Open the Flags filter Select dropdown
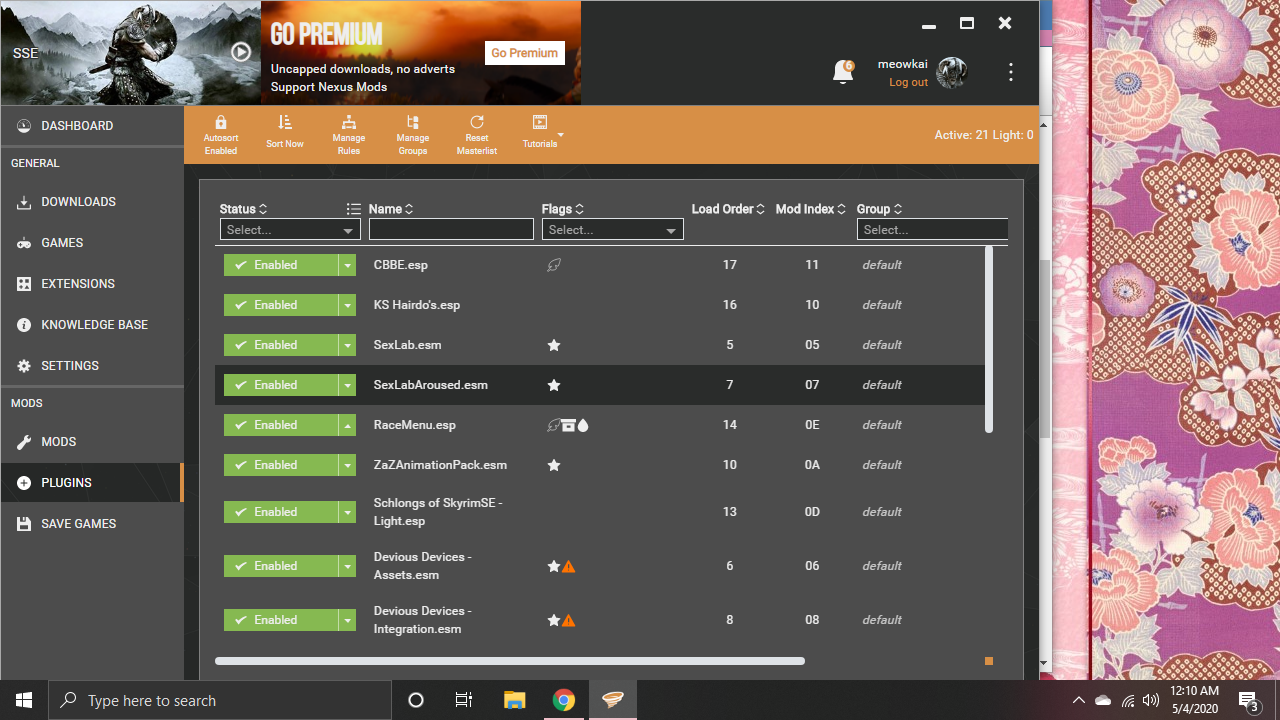The height and width of the screenshot is (720, 1280). coord(613,230)
